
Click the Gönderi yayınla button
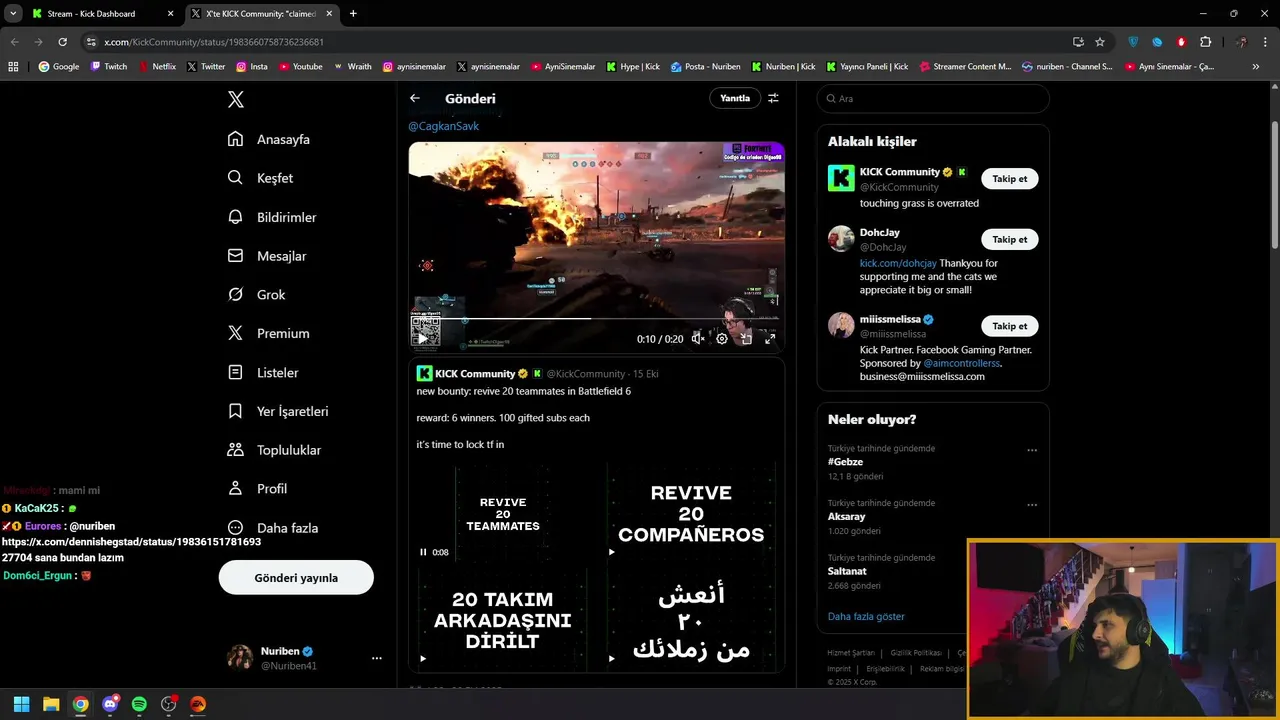[296, 578]
